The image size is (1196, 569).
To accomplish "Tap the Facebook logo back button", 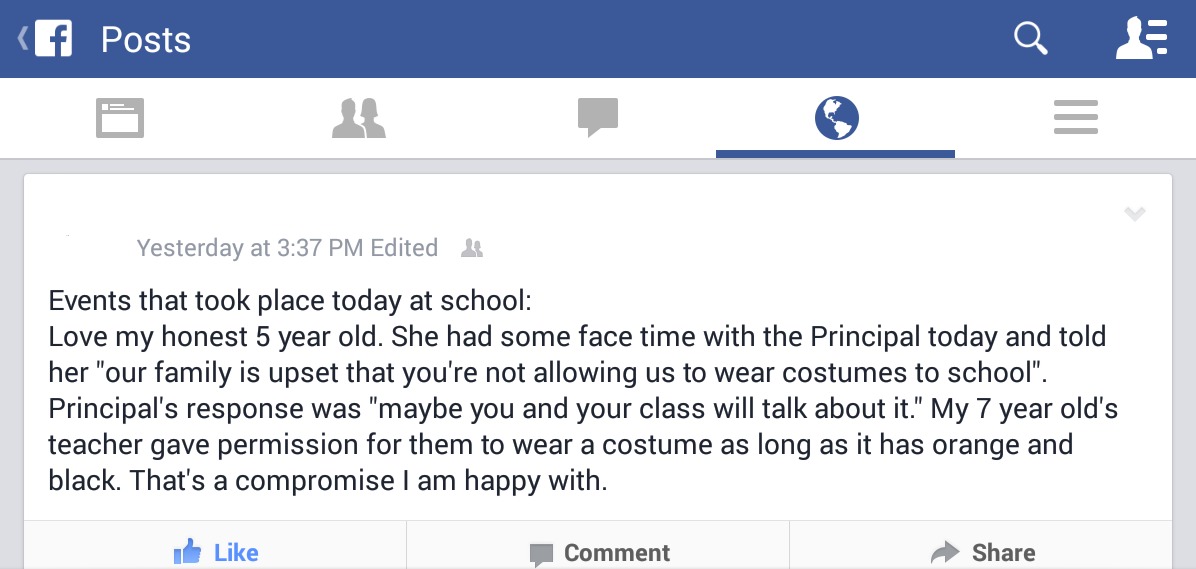I will click(x=54, y=39).
